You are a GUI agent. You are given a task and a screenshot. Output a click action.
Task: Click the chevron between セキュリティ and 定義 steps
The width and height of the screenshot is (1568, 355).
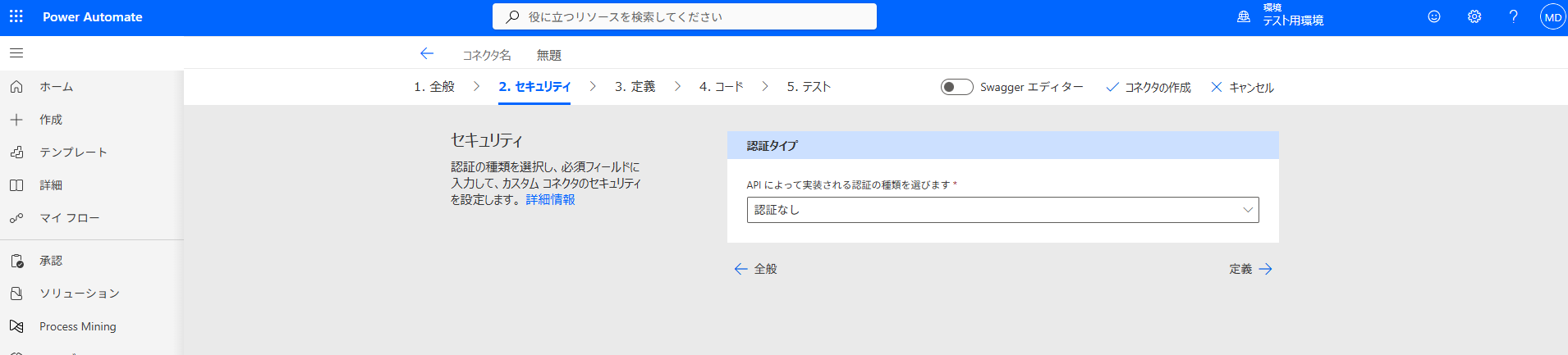click(x=593, y=86)
